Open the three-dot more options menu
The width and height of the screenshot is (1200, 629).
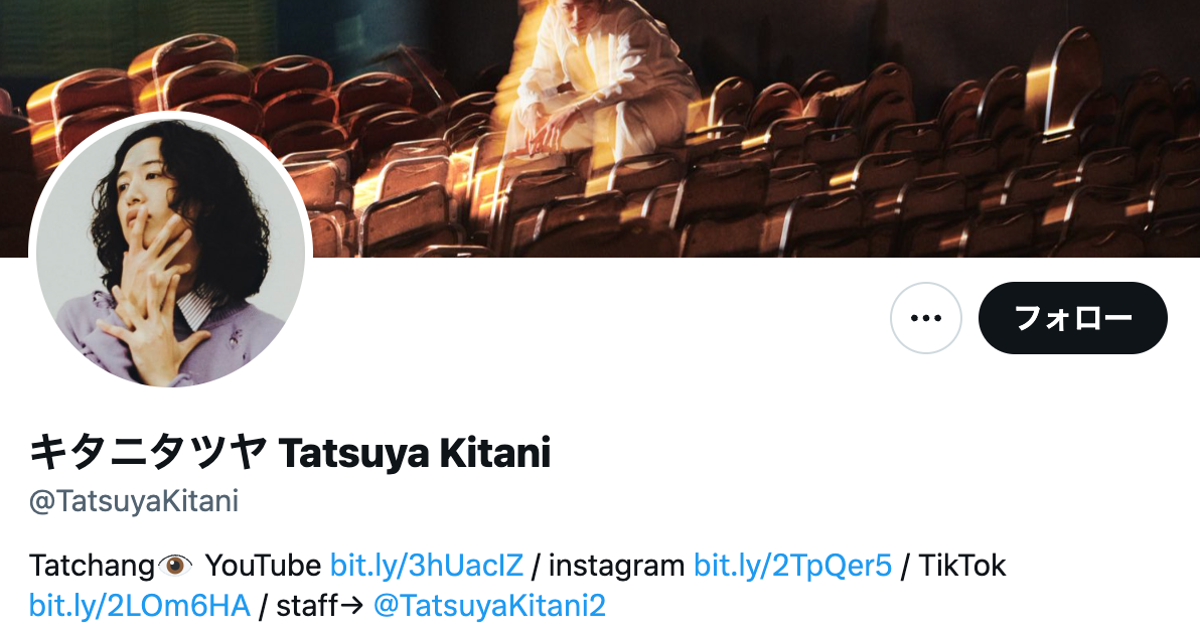[x=926, y=318]
